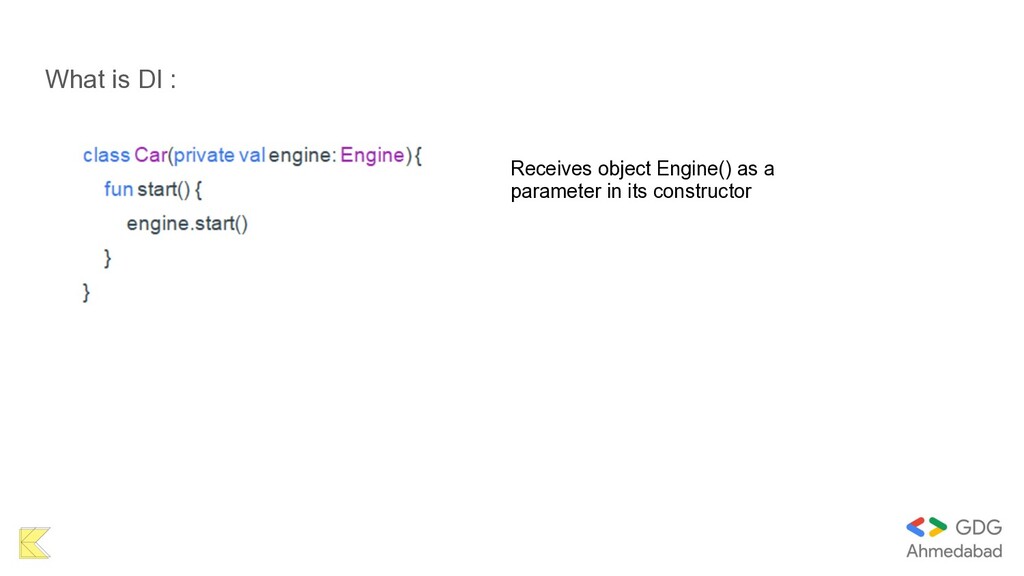This screenshot has height=576, width=1024.
Task: Click the word 'constructor' in the description
Action: pos(702,192)
